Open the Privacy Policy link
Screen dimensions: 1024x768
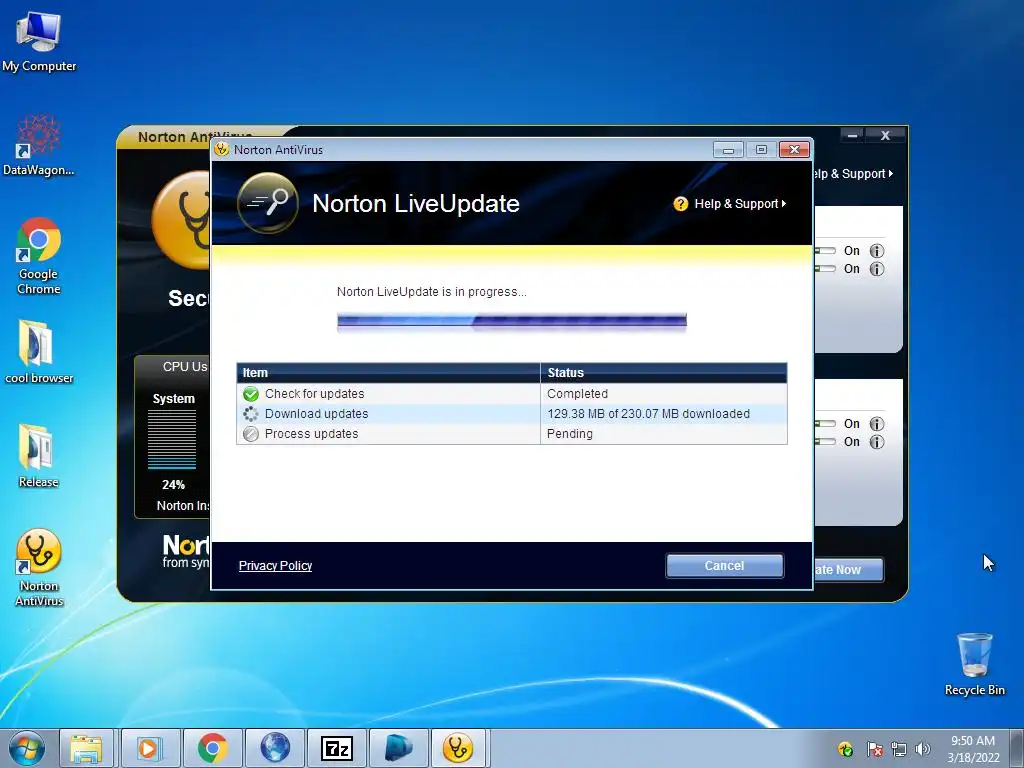tap(276, 566)
